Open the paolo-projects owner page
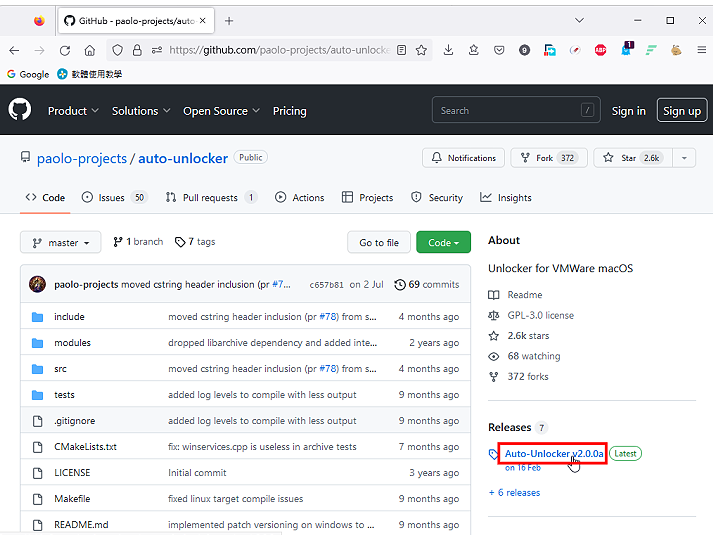This screenshot has width=713, height=535. coord(82,158)
